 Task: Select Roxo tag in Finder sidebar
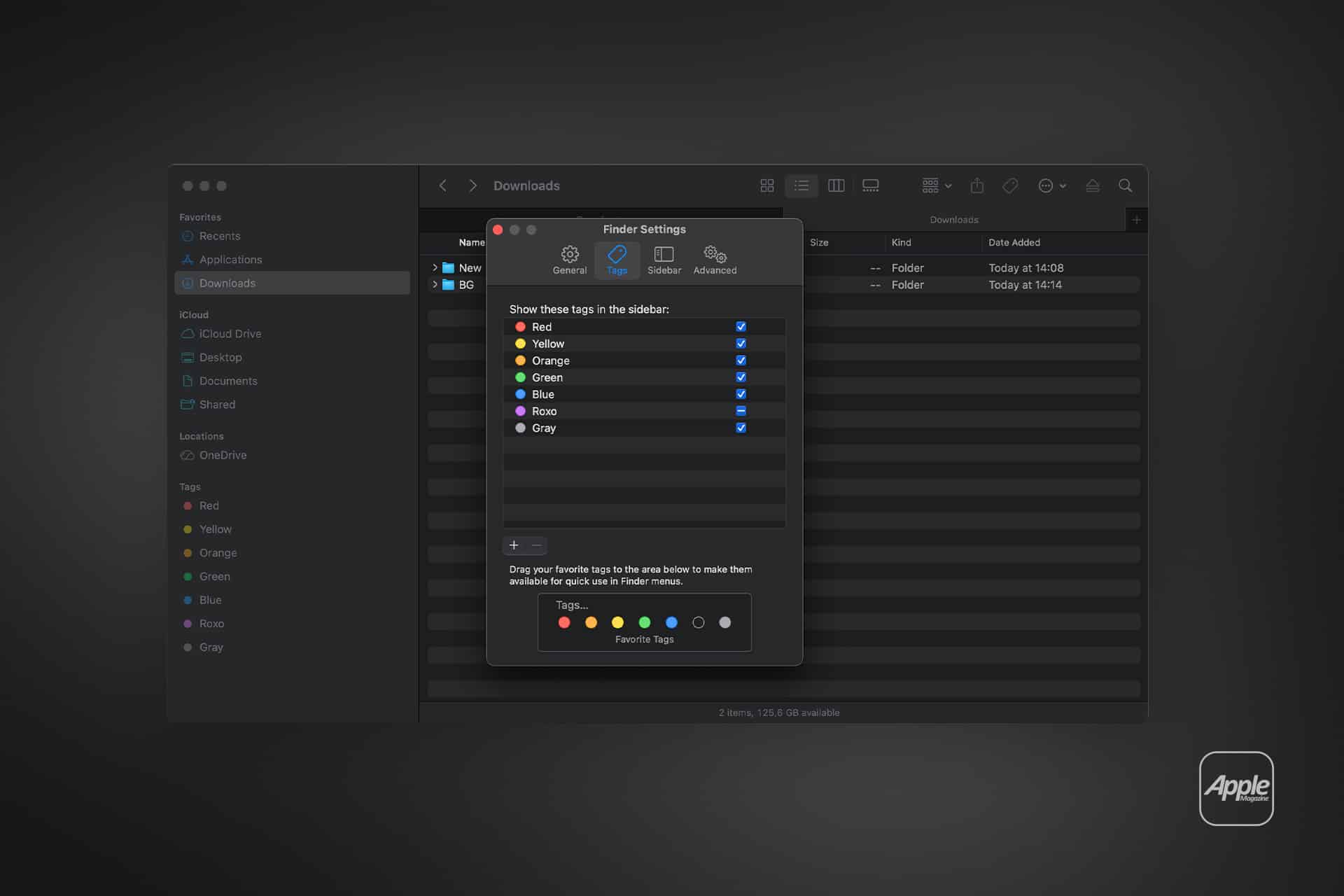click(x=292, y=624)
